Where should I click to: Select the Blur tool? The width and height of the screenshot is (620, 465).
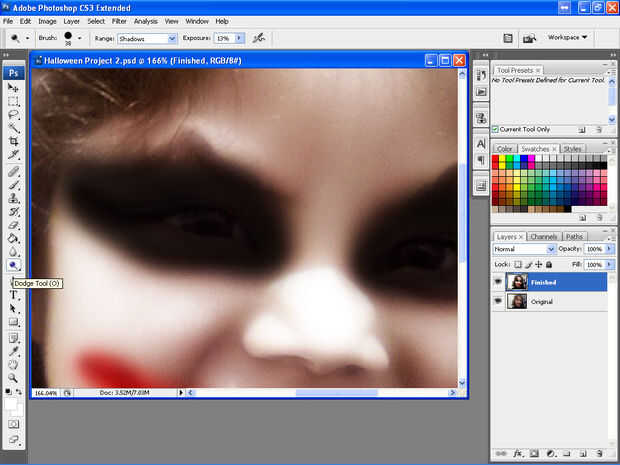pos(13,251)
